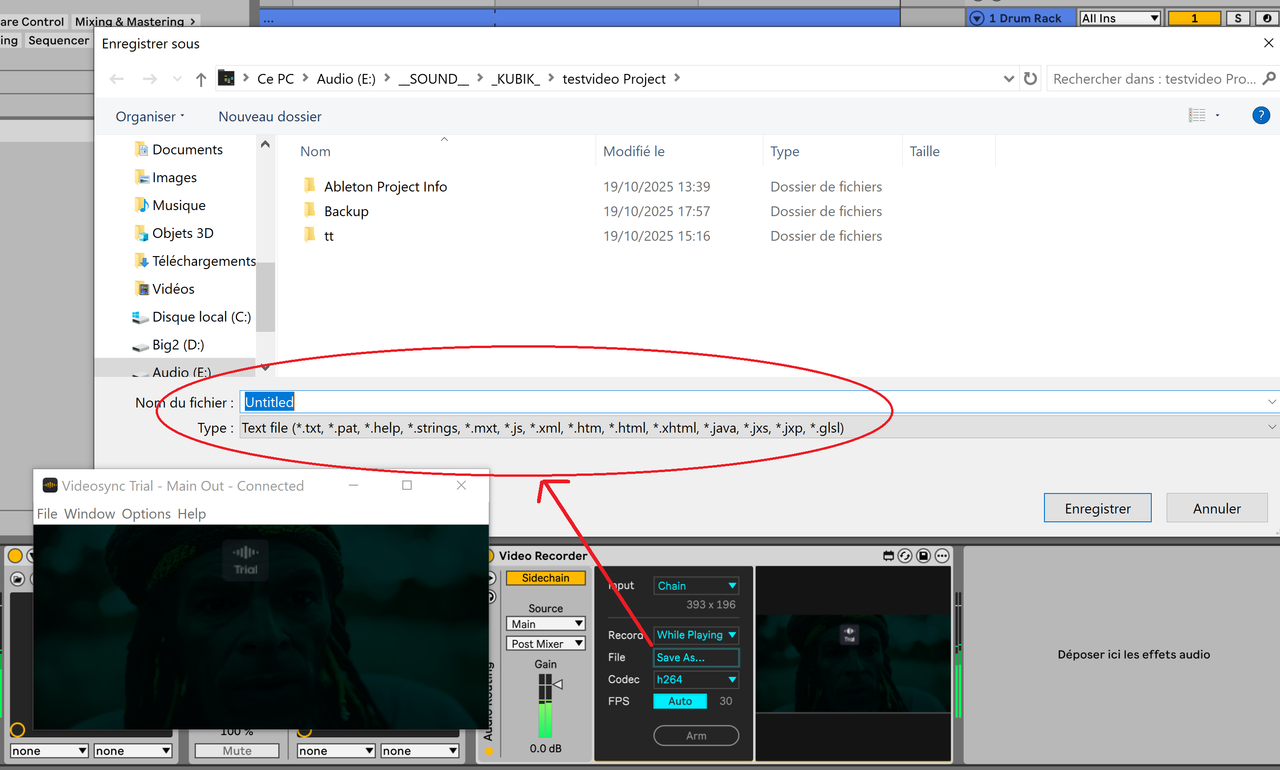Open the dialog help question-mark icon

(1261, 116)
